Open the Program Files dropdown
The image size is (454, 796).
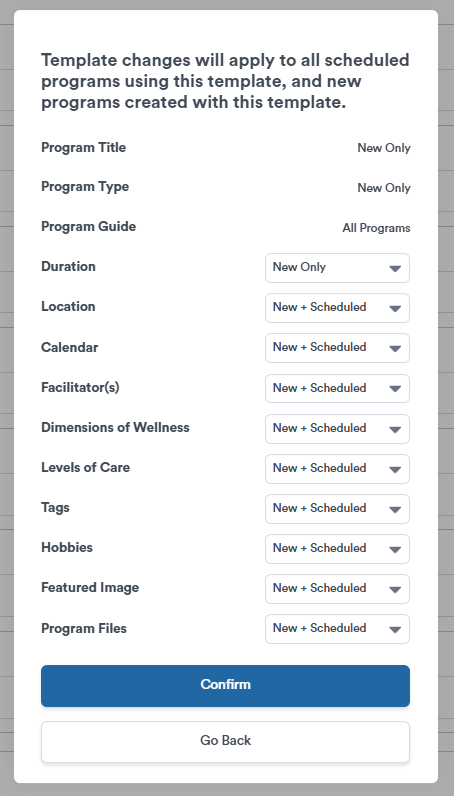tap(337, 629)
